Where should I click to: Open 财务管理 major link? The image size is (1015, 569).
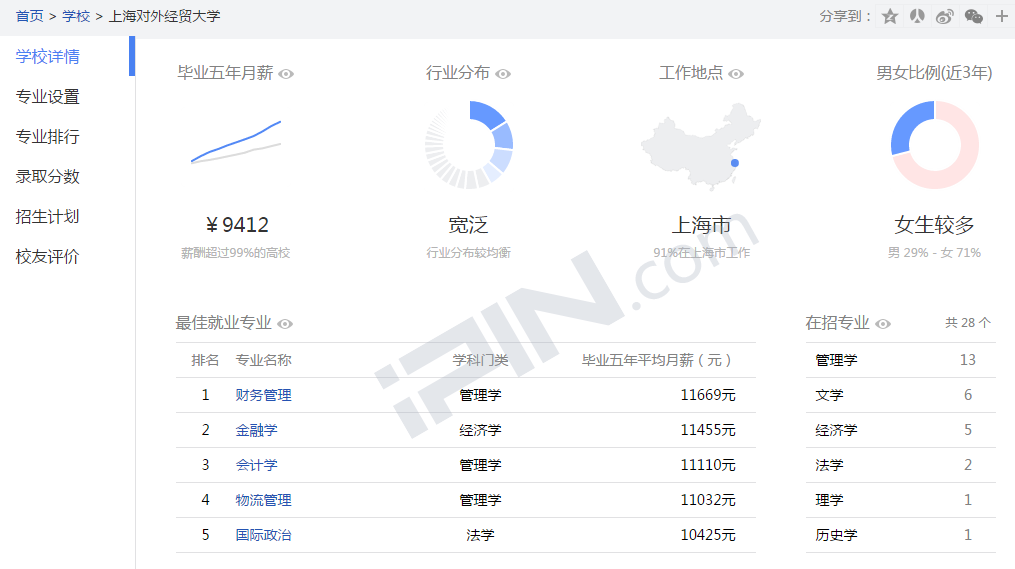[263, 395]
